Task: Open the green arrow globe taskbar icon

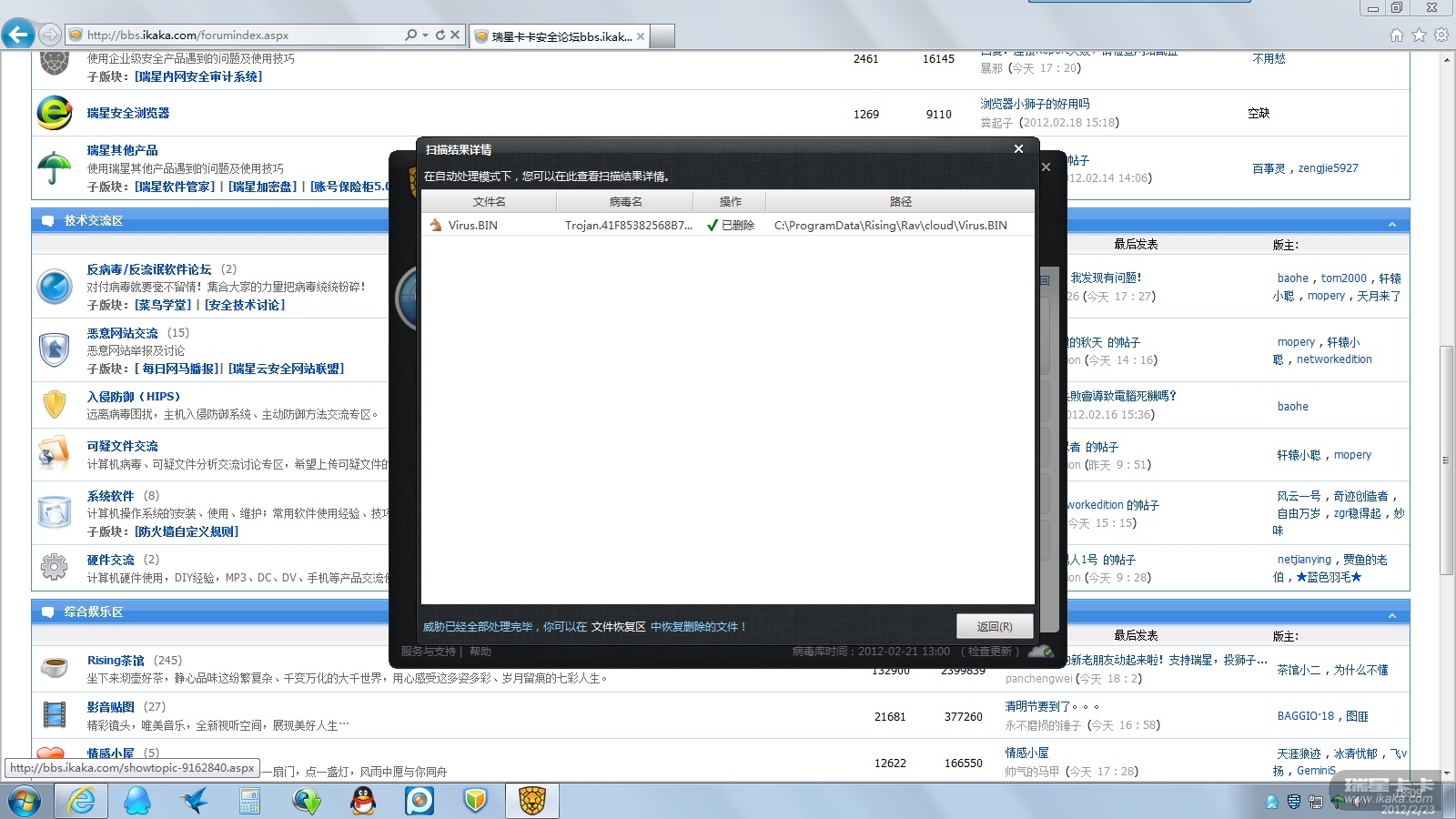Action: pos(307,801)
